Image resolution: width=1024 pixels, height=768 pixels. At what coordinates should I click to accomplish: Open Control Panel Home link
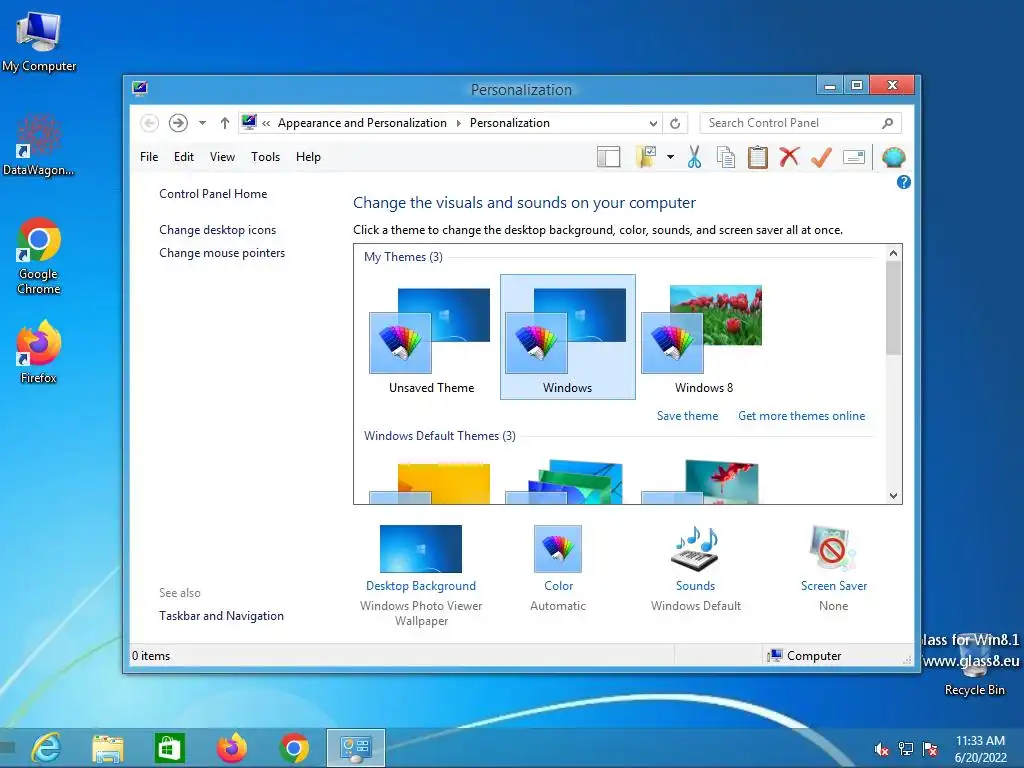click(213, 194)
